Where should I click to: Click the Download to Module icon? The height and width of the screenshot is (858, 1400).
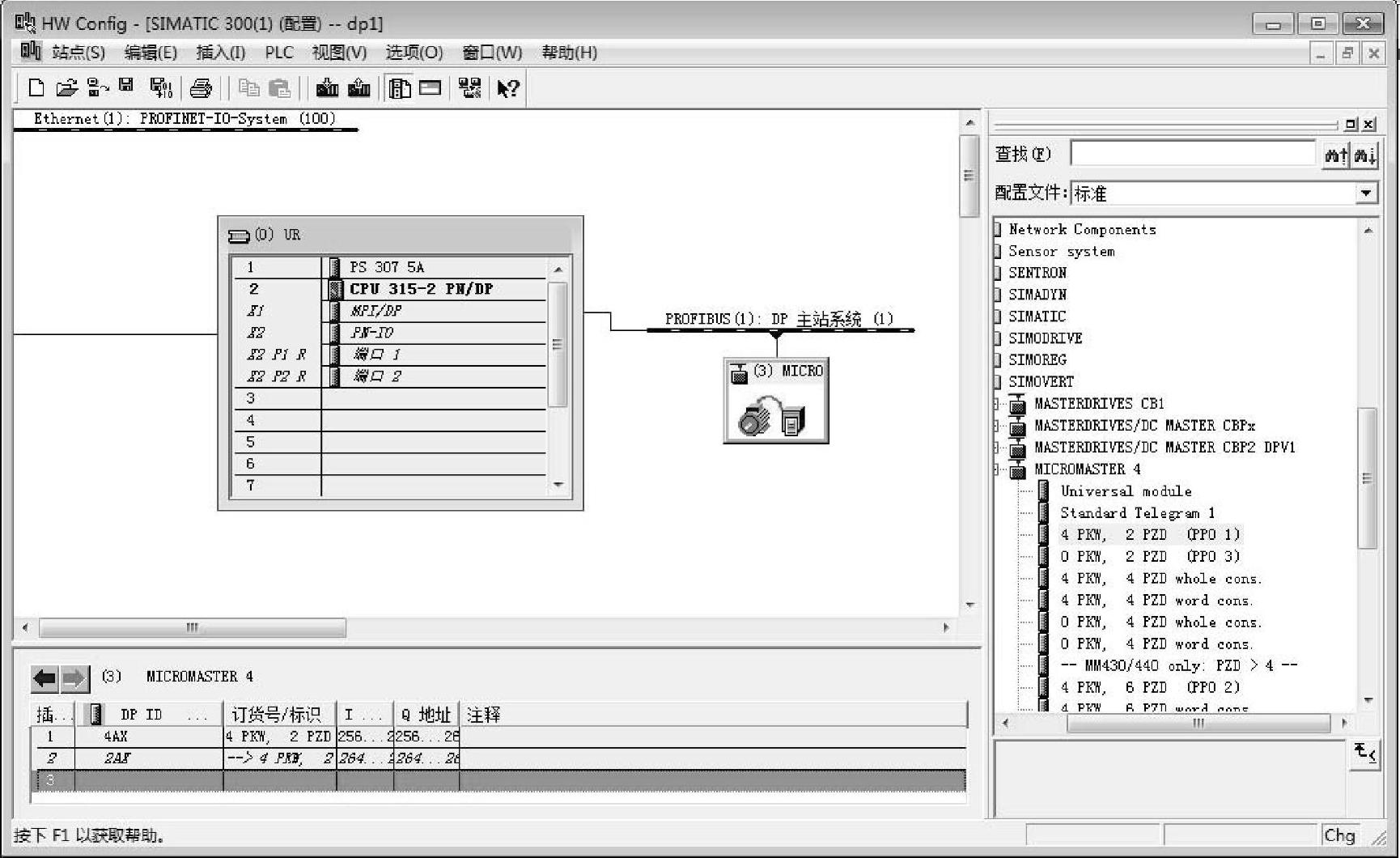coord(327,87)
